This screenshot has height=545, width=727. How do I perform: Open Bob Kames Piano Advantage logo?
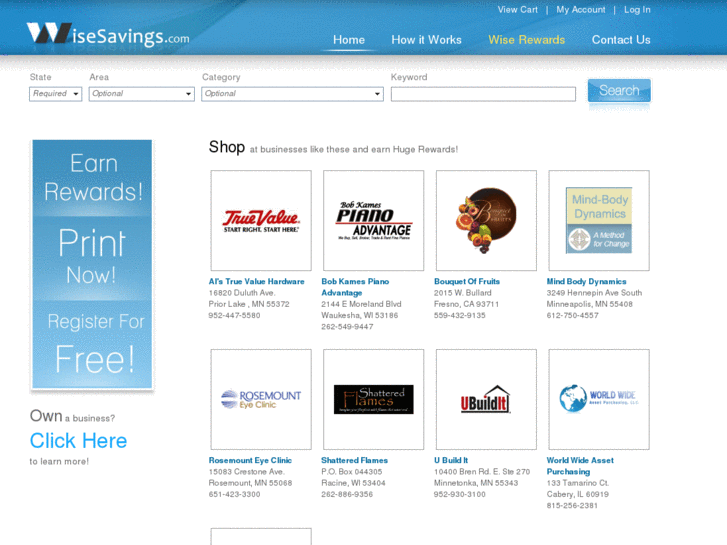coord(374,220)
